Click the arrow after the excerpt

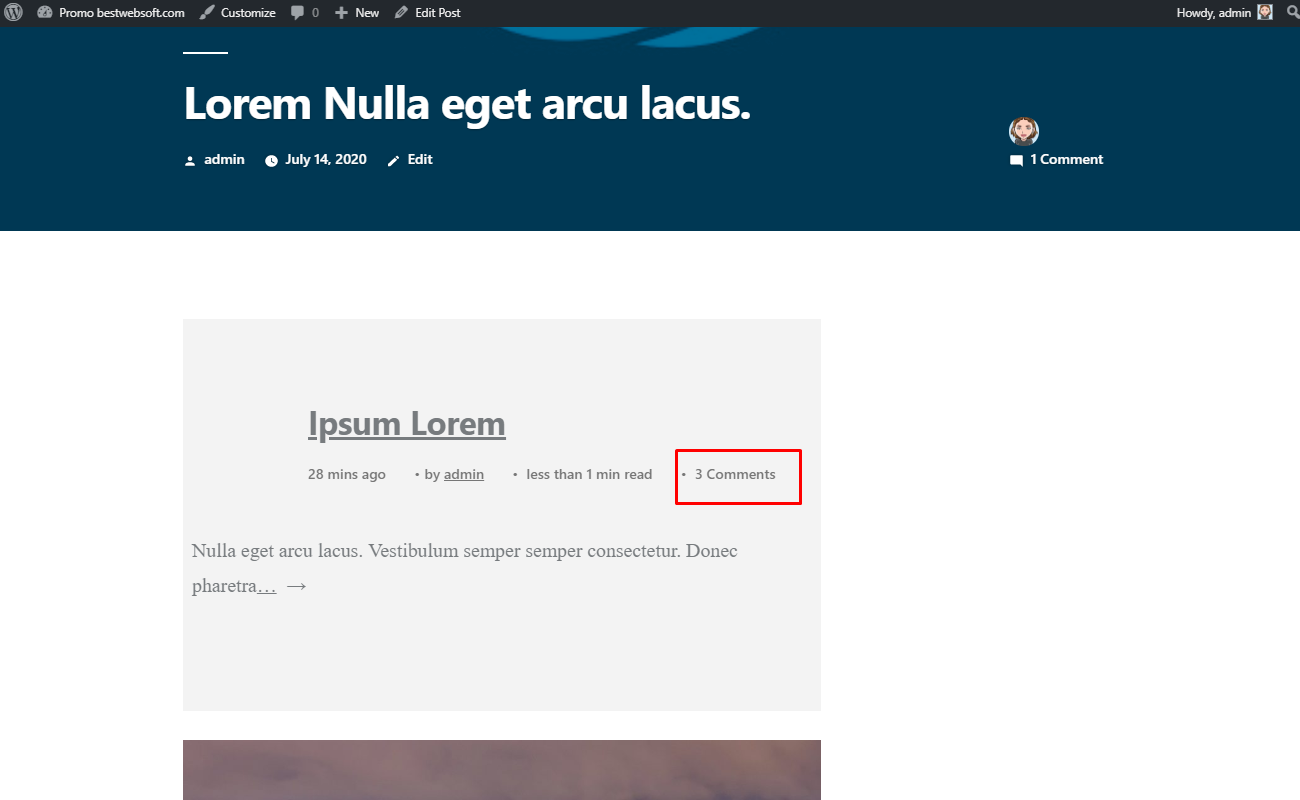pyautogui.click(x=296, y=586)
